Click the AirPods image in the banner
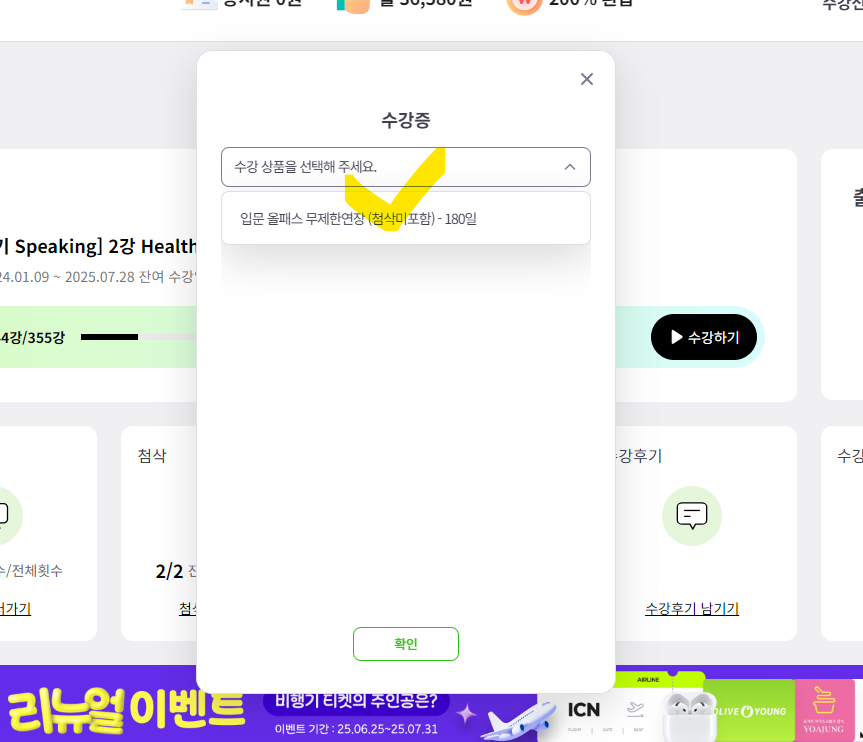 (x=690, y=716)
